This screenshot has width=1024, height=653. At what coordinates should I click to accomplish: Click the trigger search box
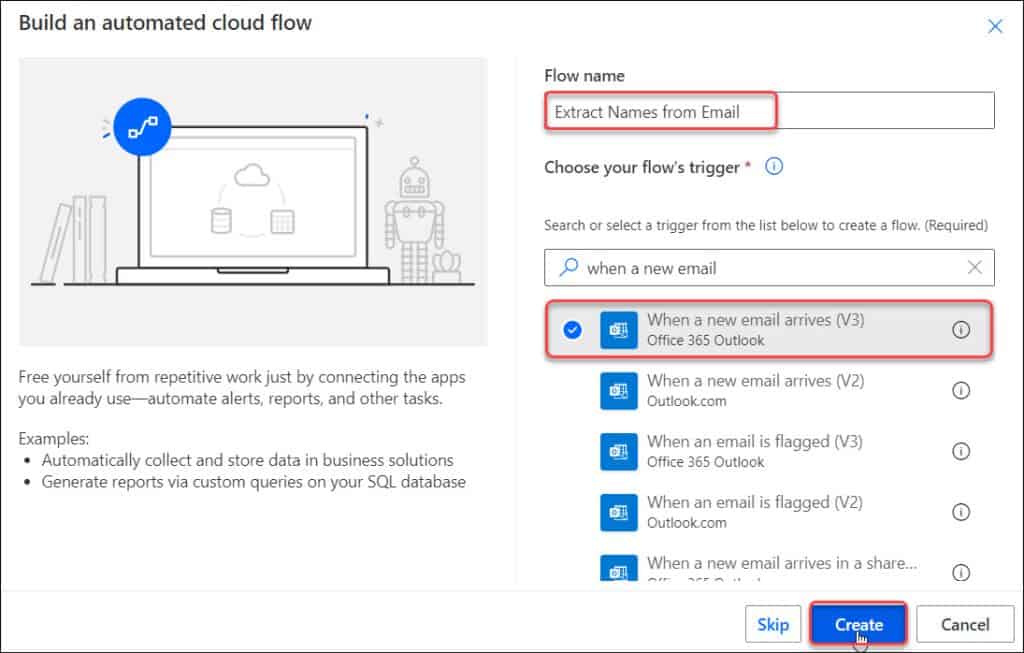(x=769, y=268)
